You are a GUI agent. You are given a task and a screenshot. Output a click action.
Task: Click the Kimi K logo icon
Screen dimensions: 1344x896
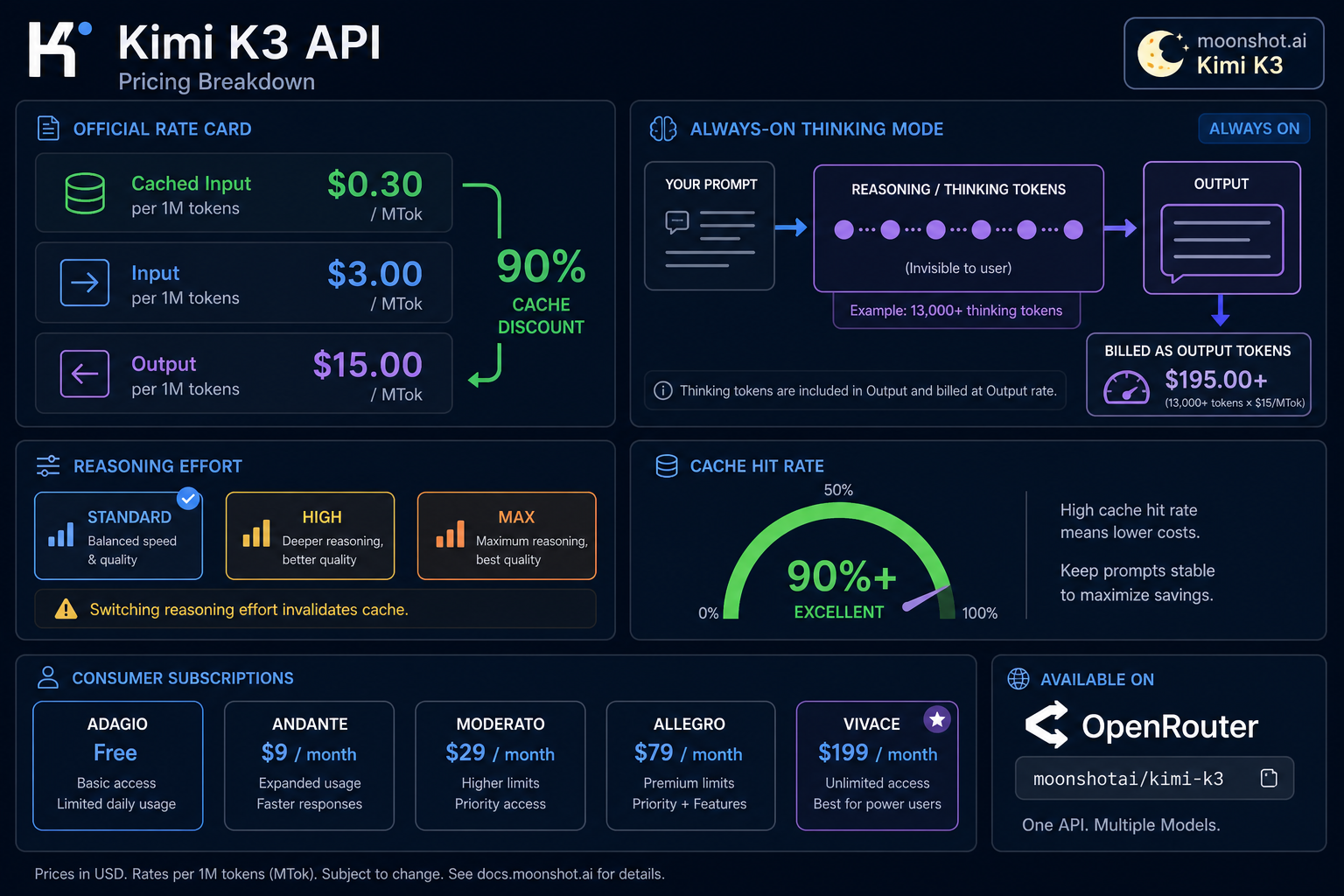point(59,49)
